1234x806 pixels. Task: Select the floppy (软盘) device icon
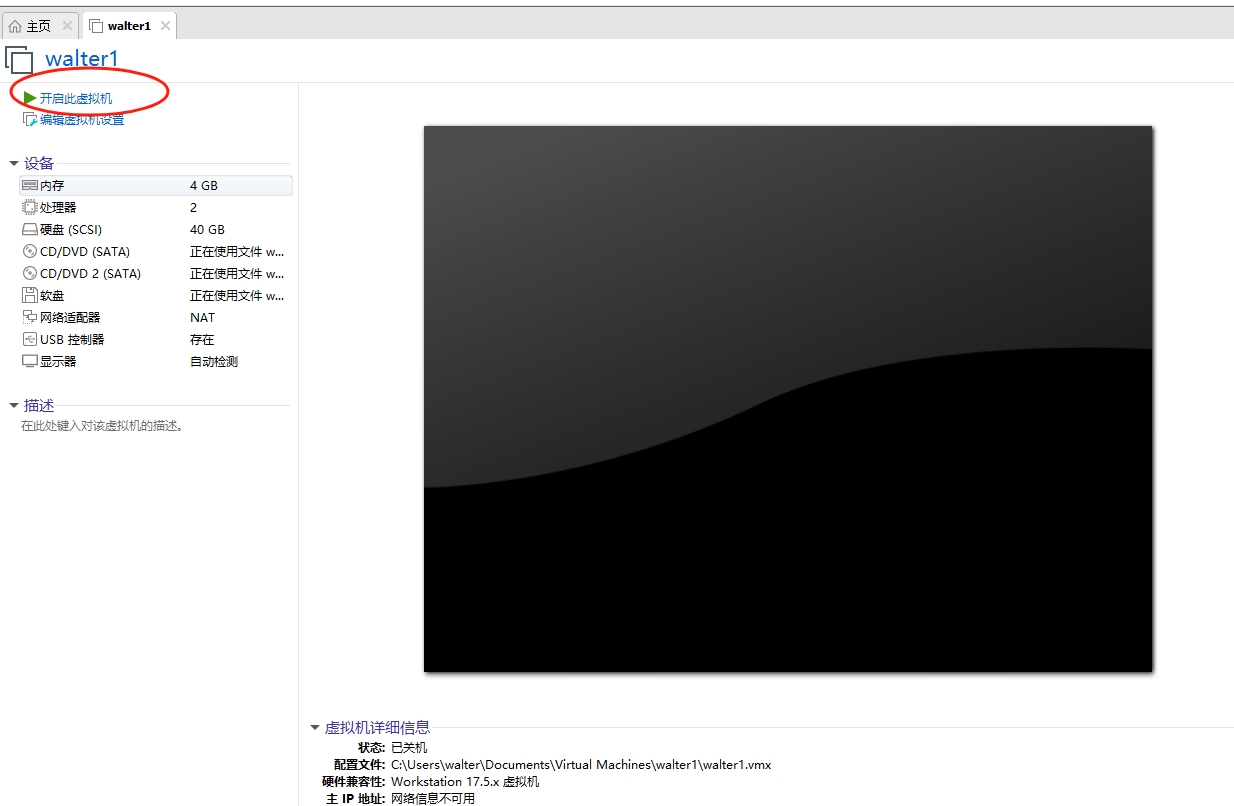(30, 296)
